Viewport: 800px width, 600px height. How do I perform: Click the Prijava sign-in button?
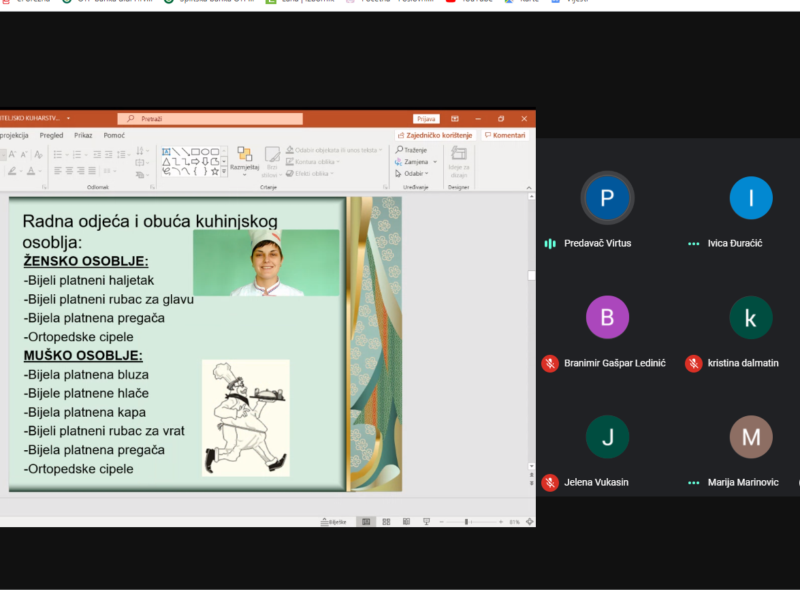426,119
